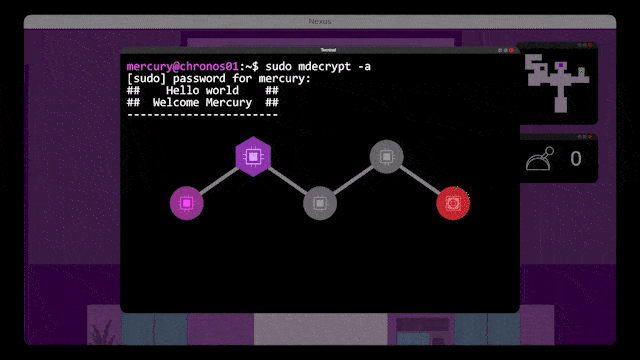This screenshot has height=360, width=640.
Task: Click the lever joystick icon
Action: [540, 159]
